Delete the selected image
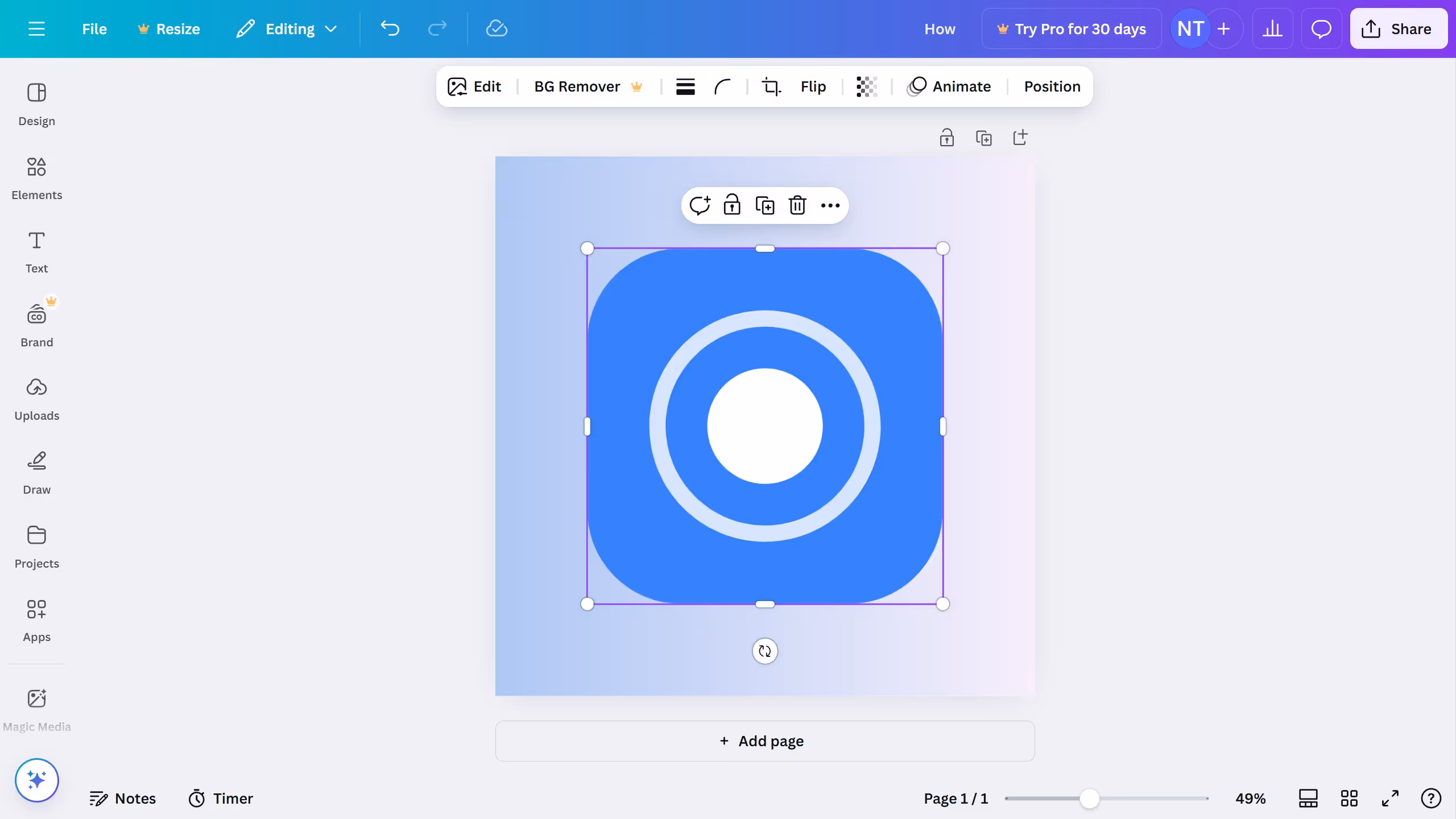The width and height of the screenshot is (1456, 819). 797,205
